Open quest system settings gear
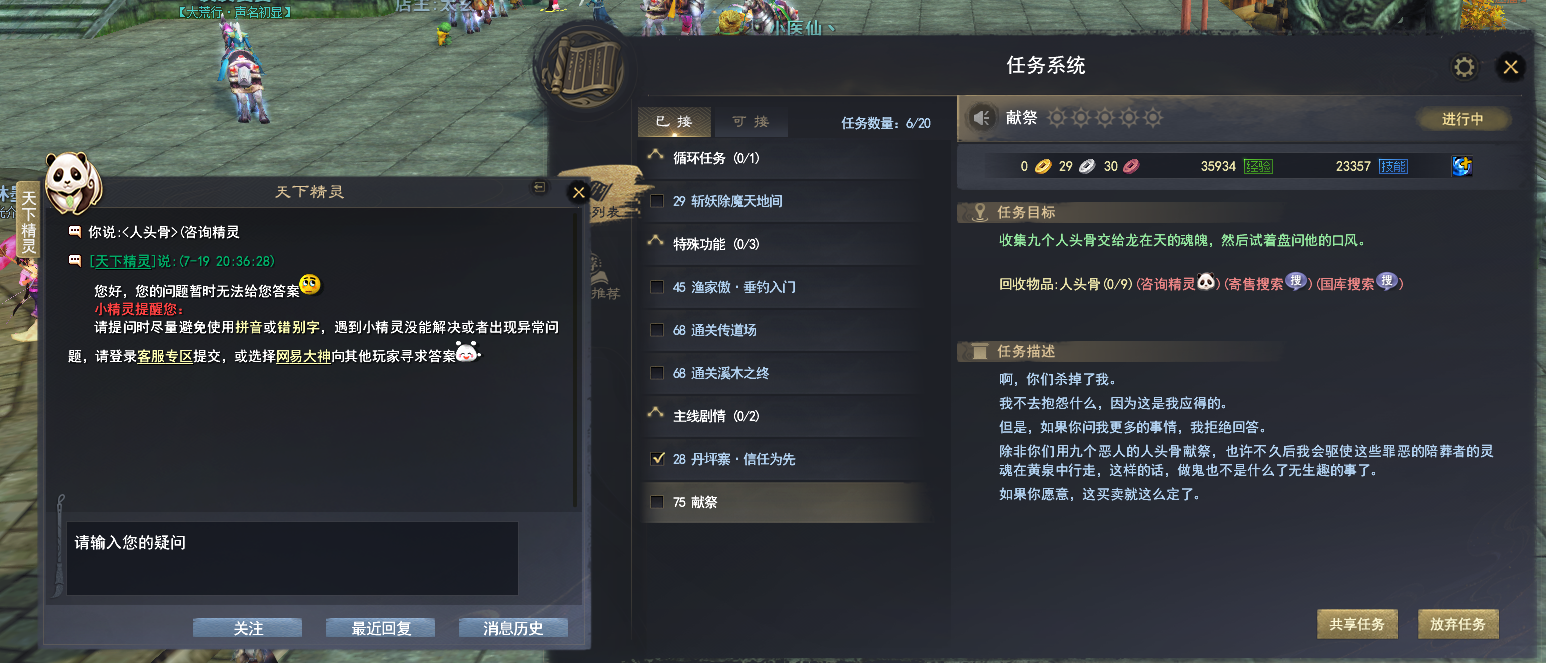Screen dimensions: 1546x663 [1464, 67]
